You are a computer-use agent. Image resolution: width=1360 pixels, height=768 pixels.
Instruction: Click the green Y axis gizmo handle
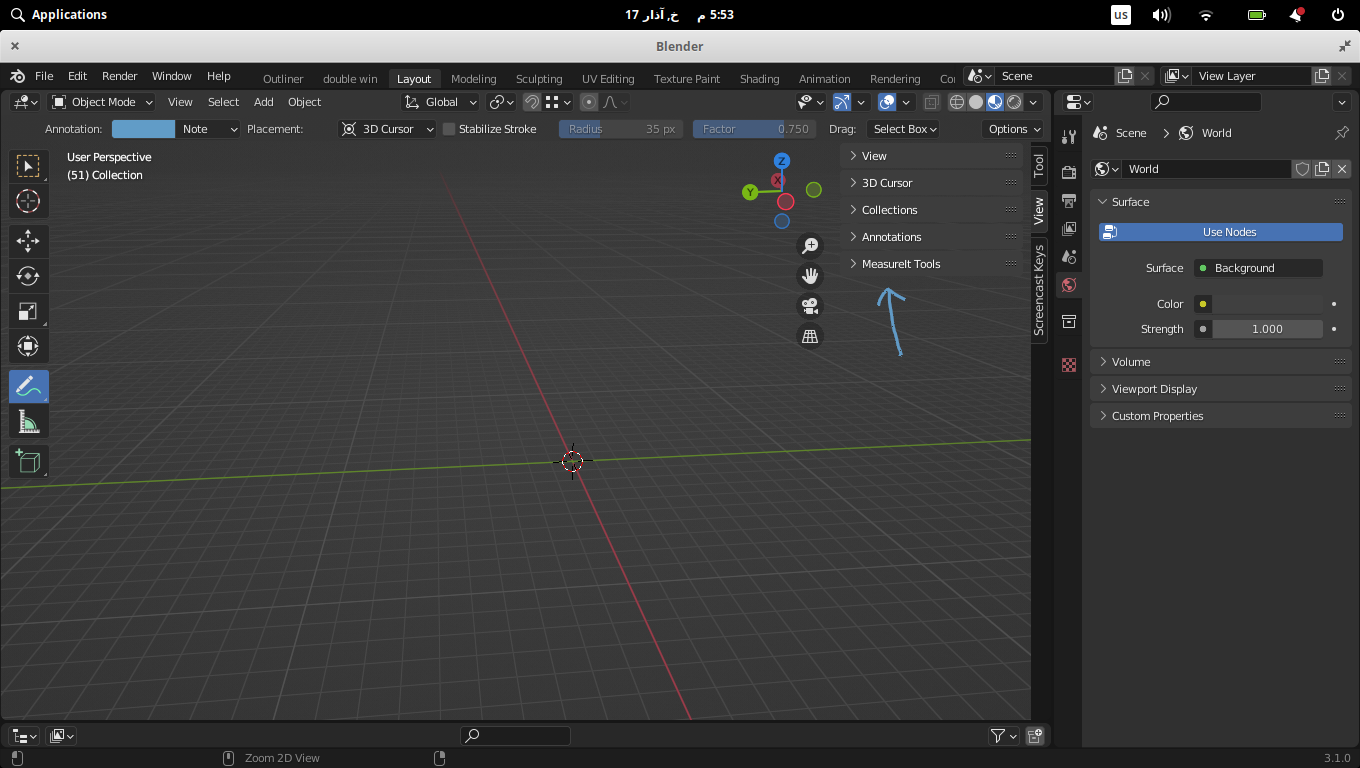750,192
